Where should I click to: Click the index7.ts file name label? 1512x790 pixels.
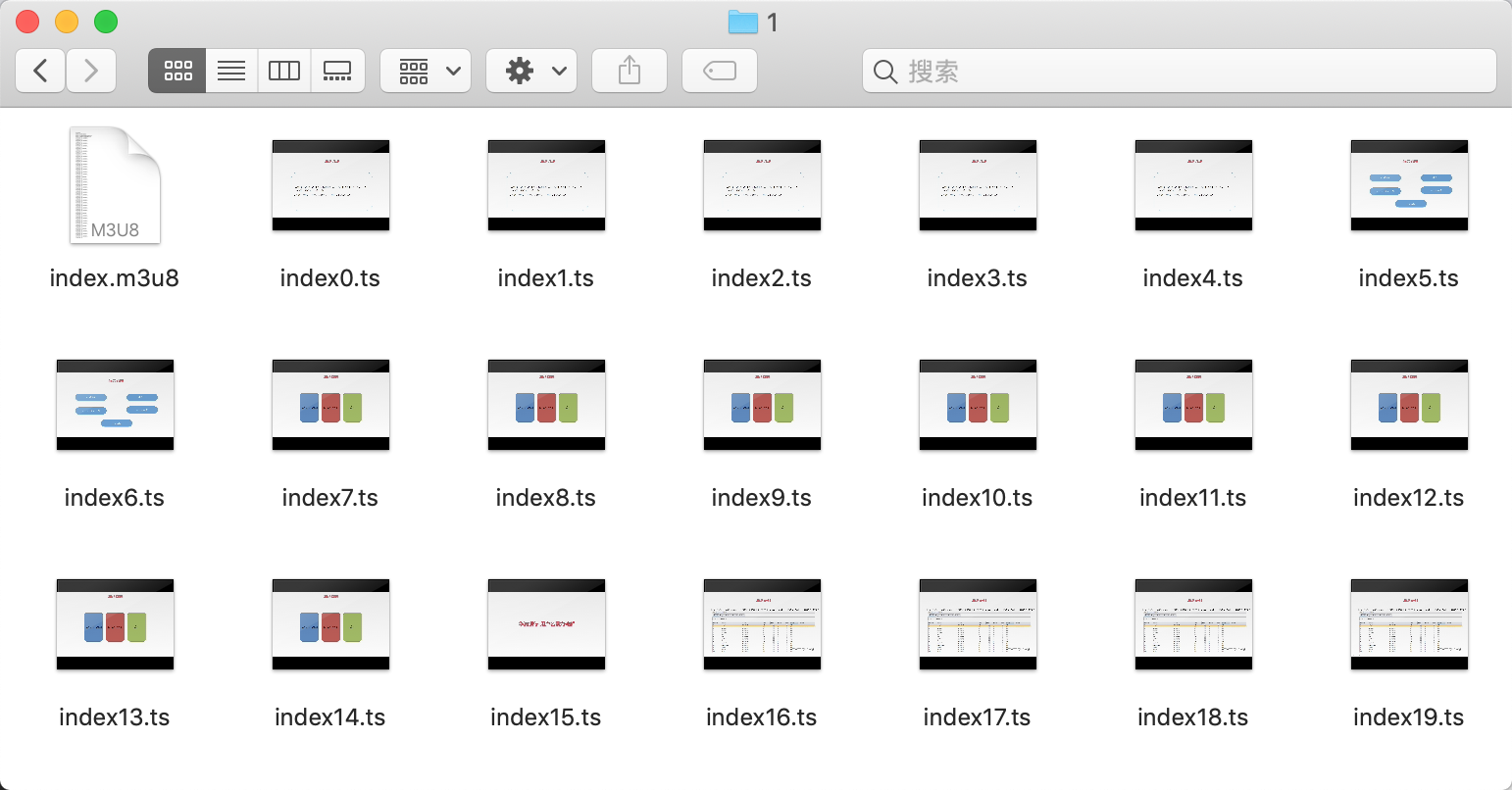[x=330, y=498]
